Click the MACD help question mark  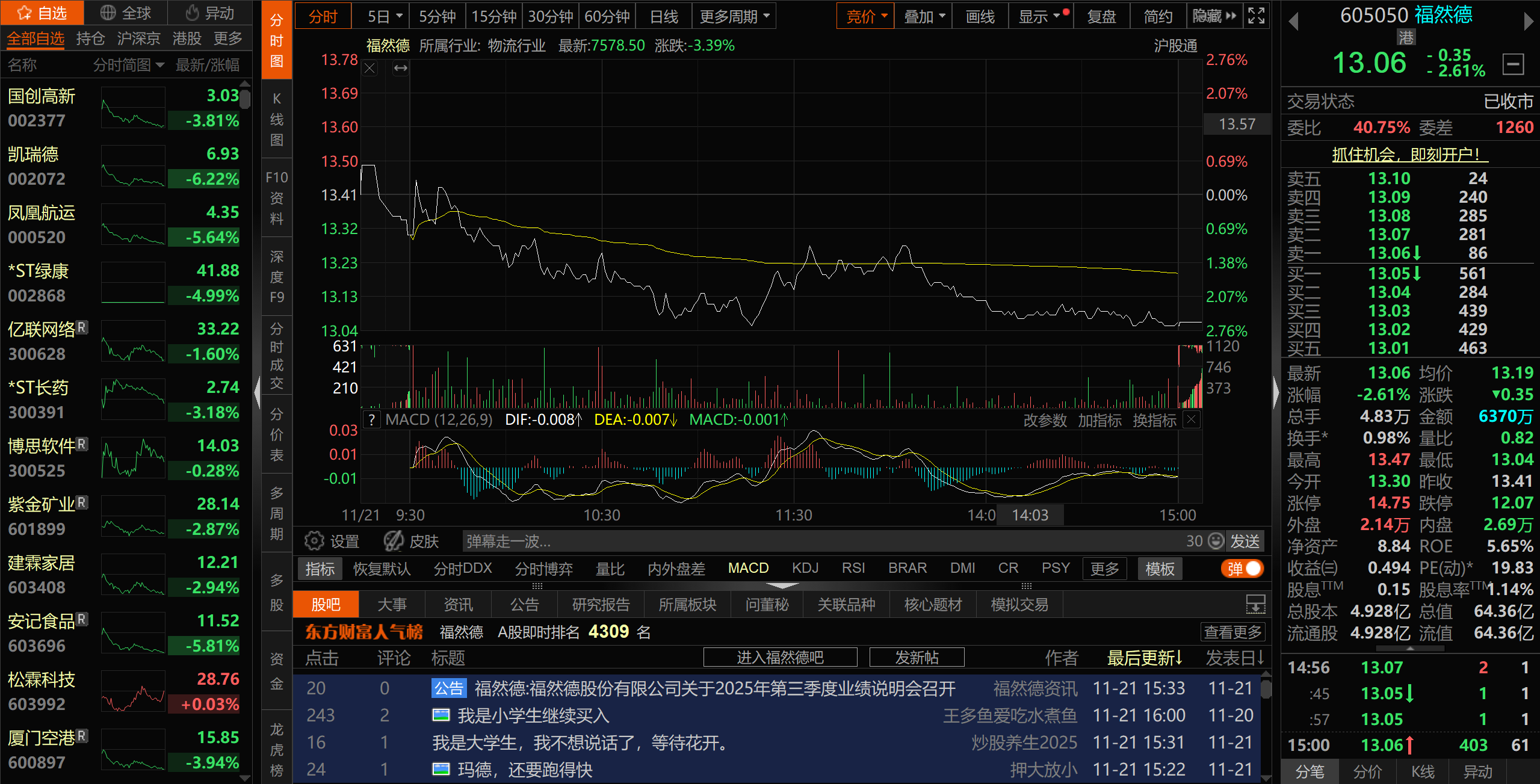[x=372, y=419]
